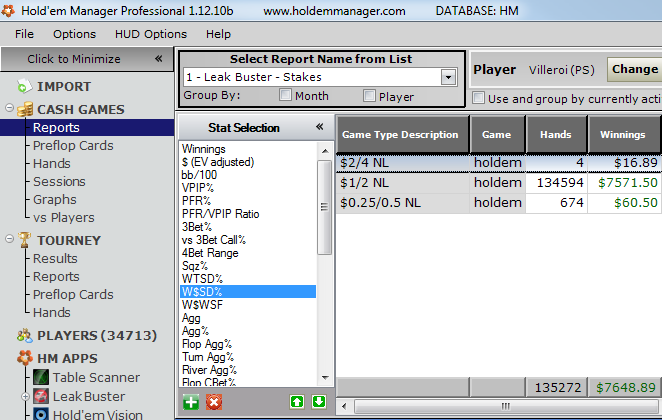Image resolution: width=662 pixels, height=420 pixels.
Task: Open the File menu
Action: tap(24, 34)
